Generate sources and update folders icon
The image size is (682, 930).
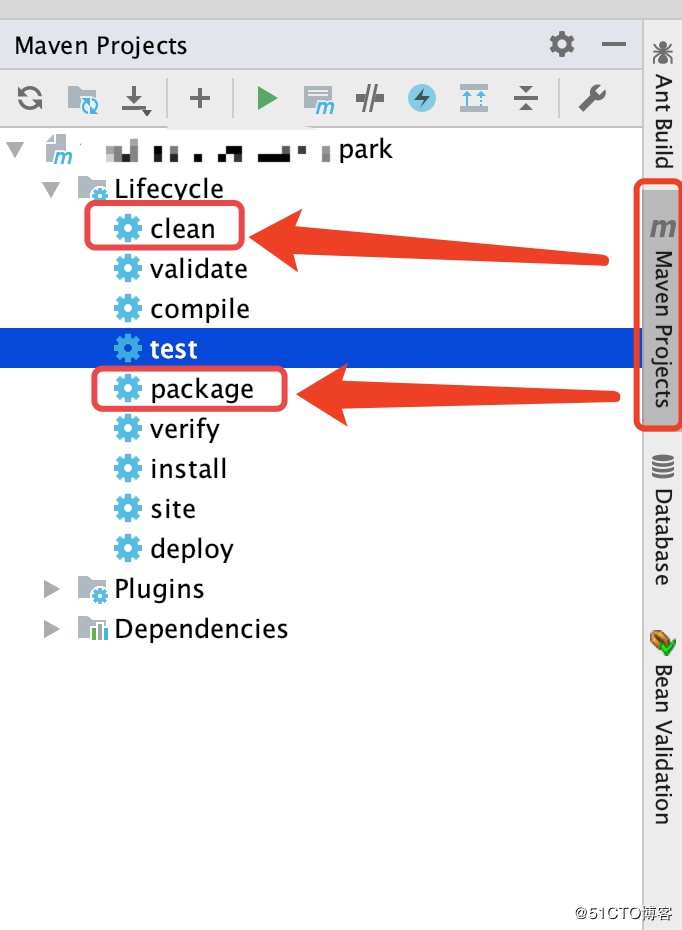coord(82,98)
